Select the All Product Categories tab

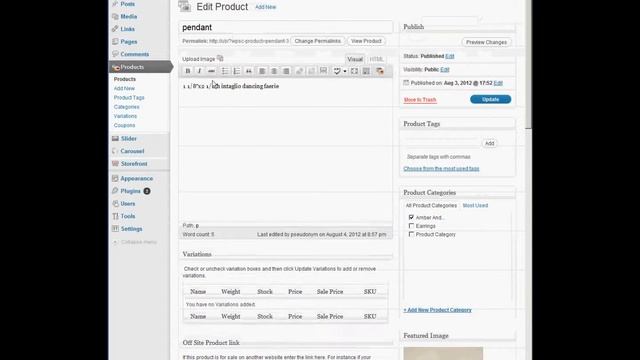click(431, 206)
